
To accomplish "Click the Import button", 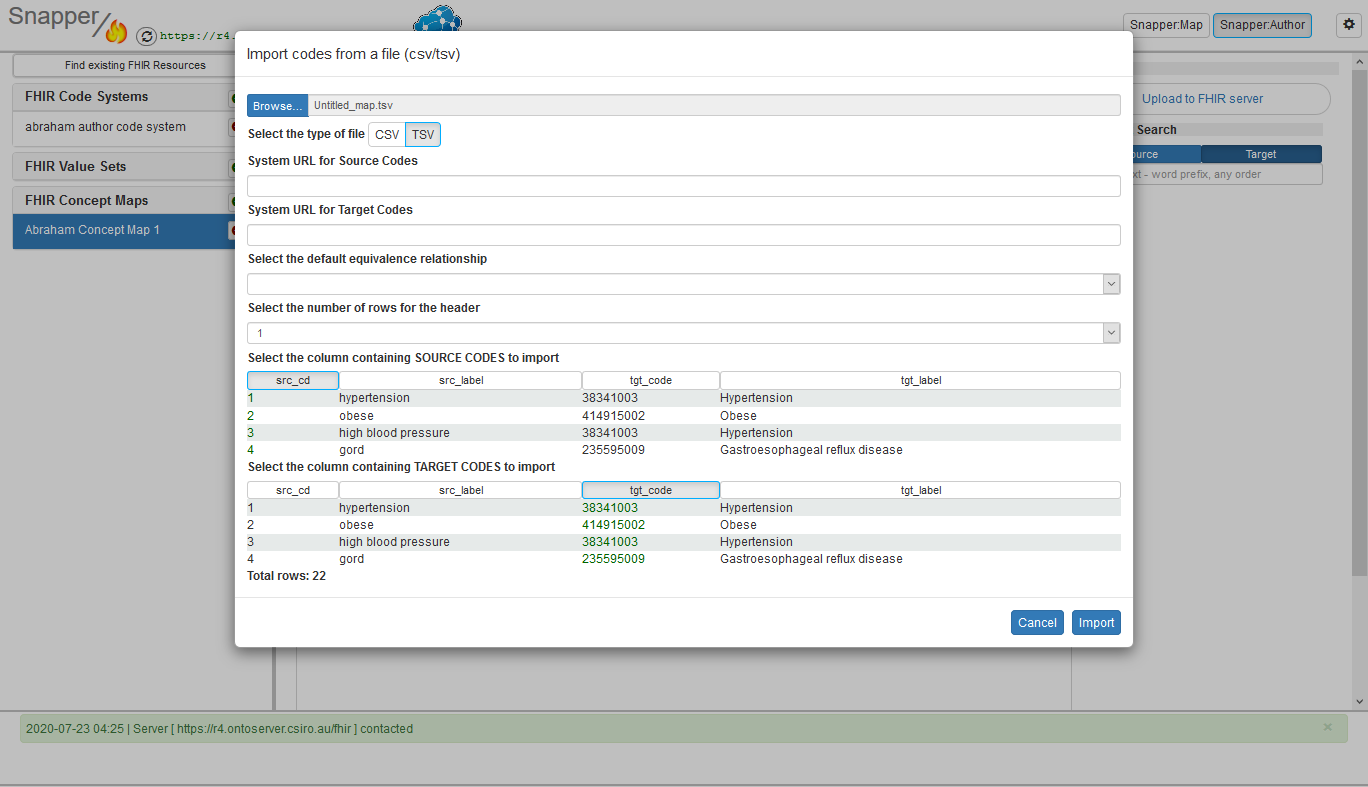I will 1096,622.
